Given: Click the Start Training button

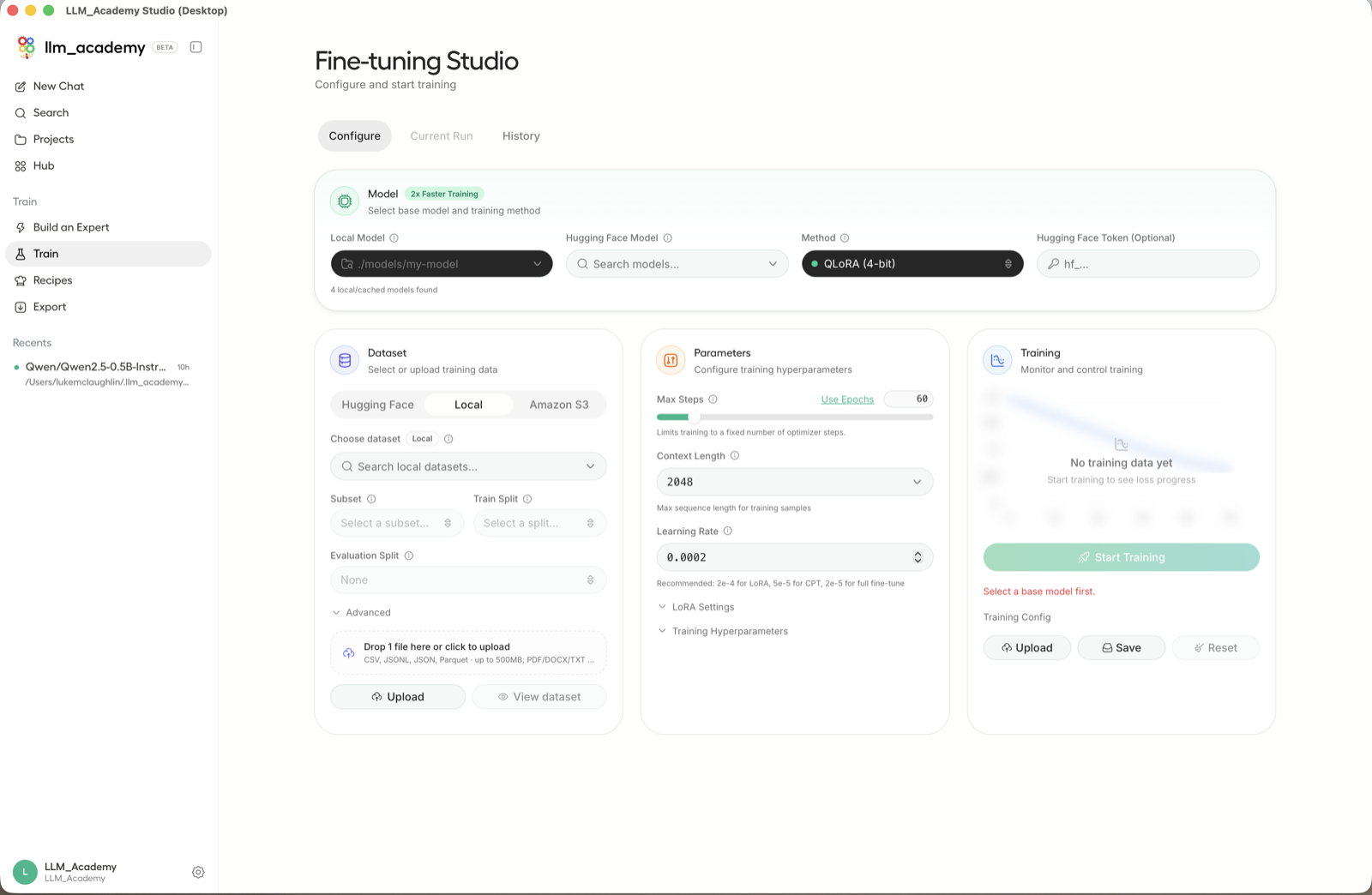Looking at the screenshot, I should (x=1122, y=557).
